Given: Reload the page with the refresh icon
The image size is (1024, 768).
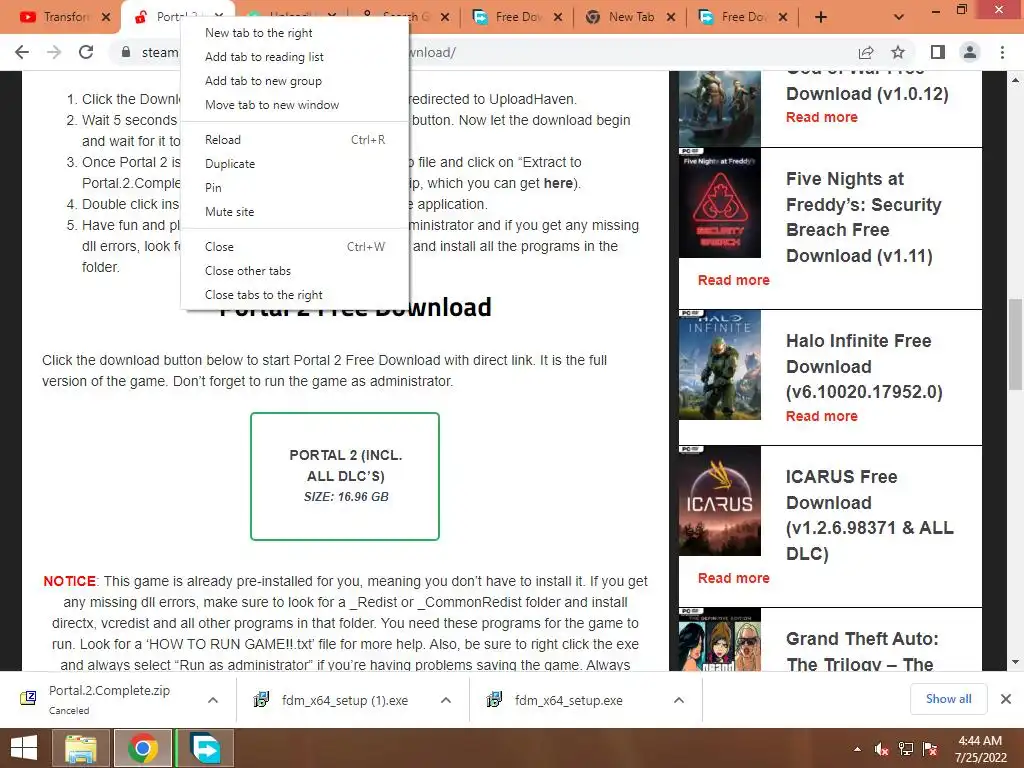Looking at the screenshot, I should coord(86,52).
